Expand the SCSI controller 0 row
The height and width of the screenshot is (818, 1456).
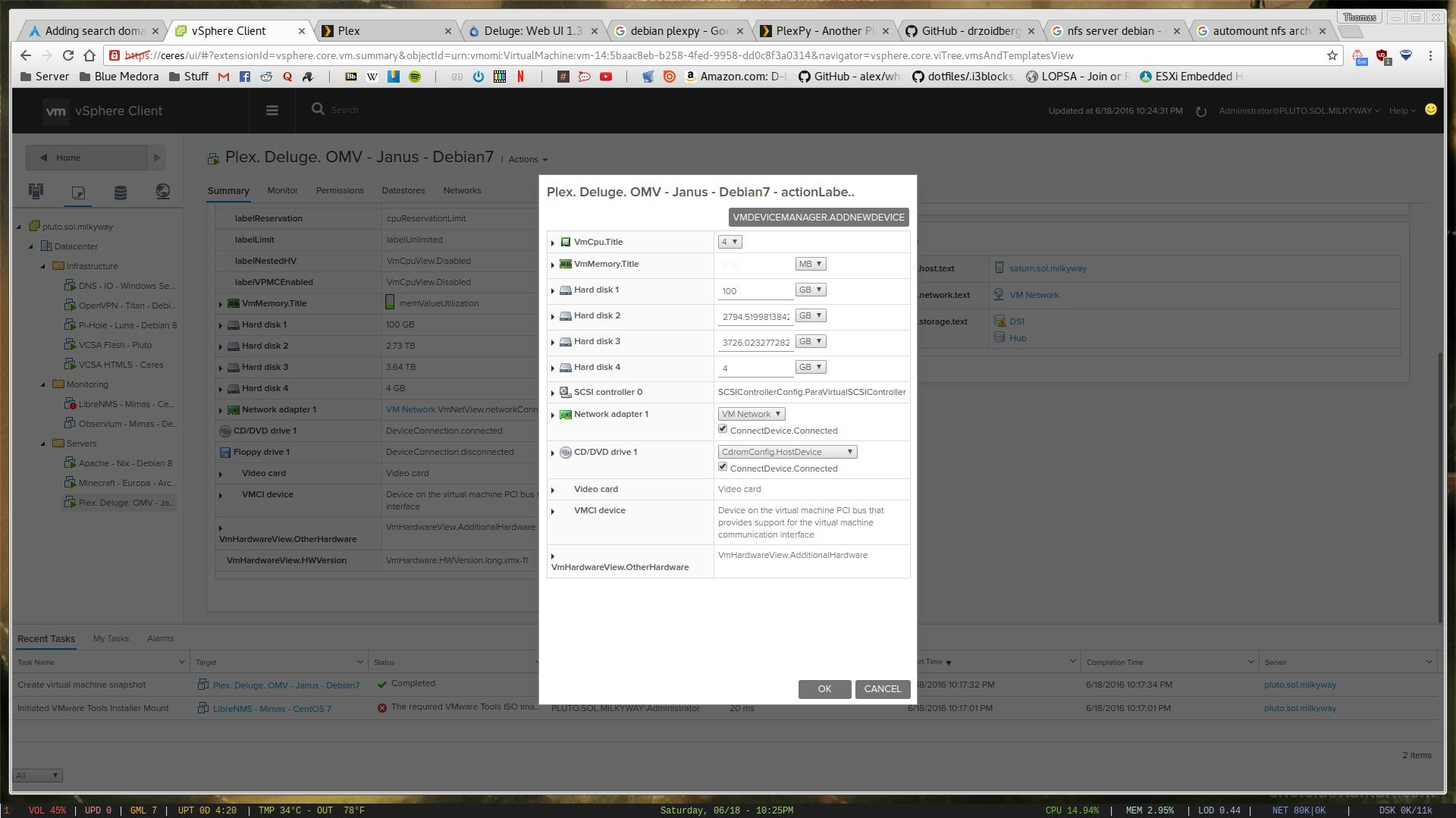[553, 393]
